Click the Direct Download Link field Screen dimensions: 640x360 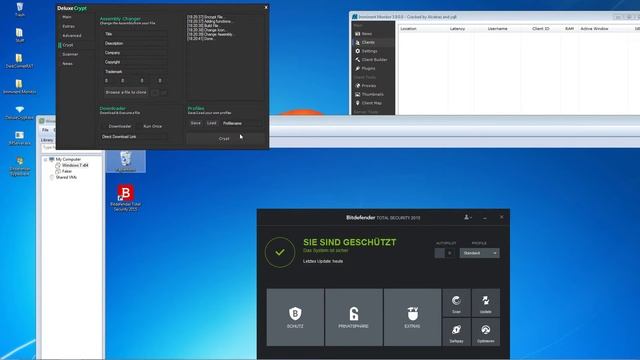click(134, 137)
